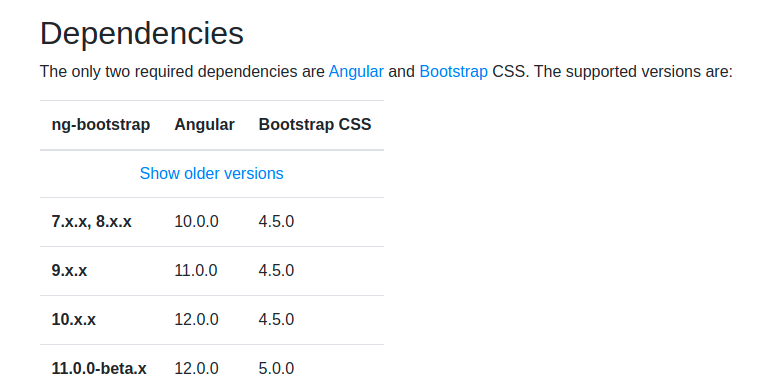This screenshot has width=759, height=389.
Task: Expand Show older versions
Action: [x=212, y=173]
